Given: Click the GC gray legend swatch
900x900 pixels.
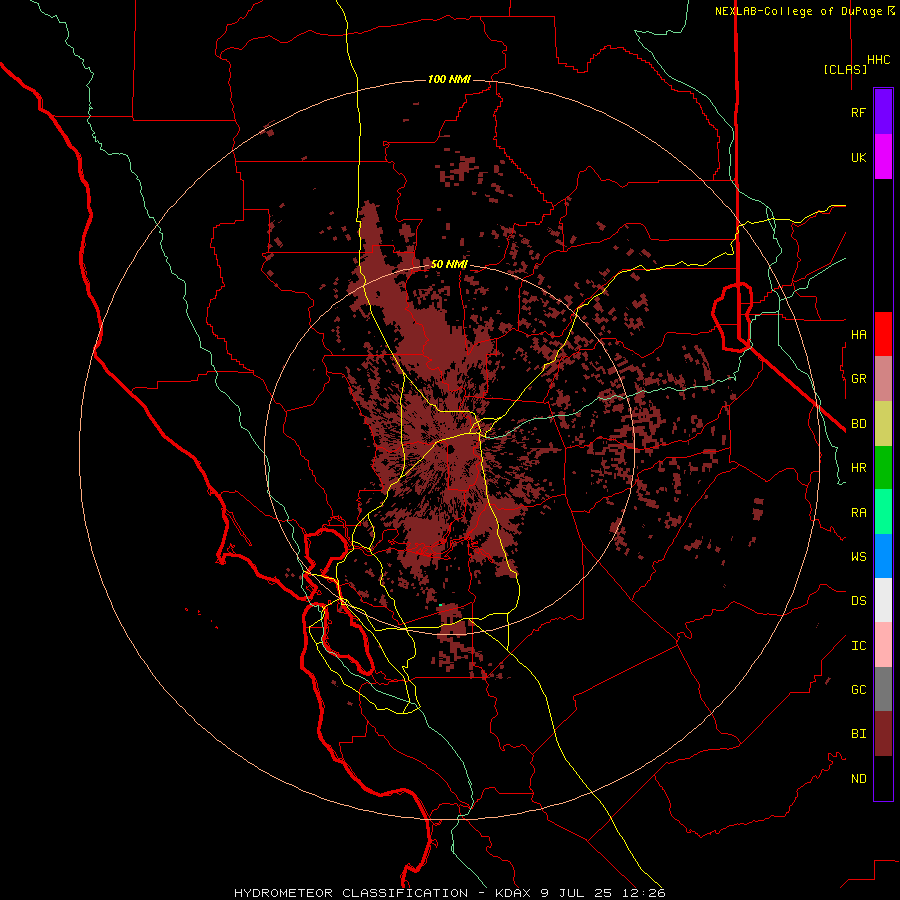Looking at the screenshot, I should 883,689.
